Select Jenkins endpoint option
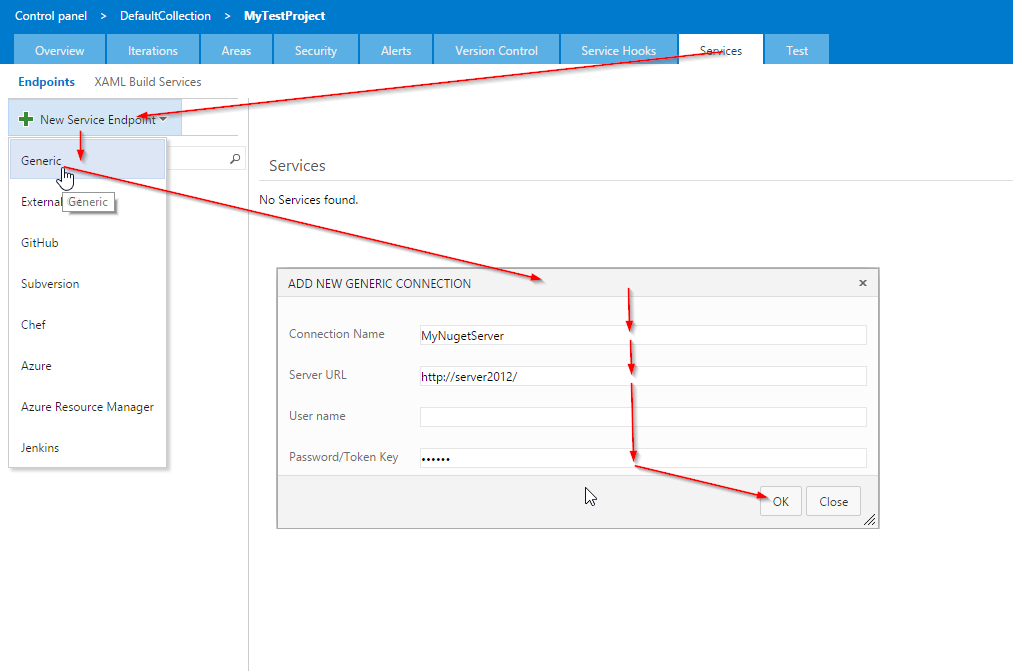Screen dimensions: 1013x671 [x=40, y=448]
